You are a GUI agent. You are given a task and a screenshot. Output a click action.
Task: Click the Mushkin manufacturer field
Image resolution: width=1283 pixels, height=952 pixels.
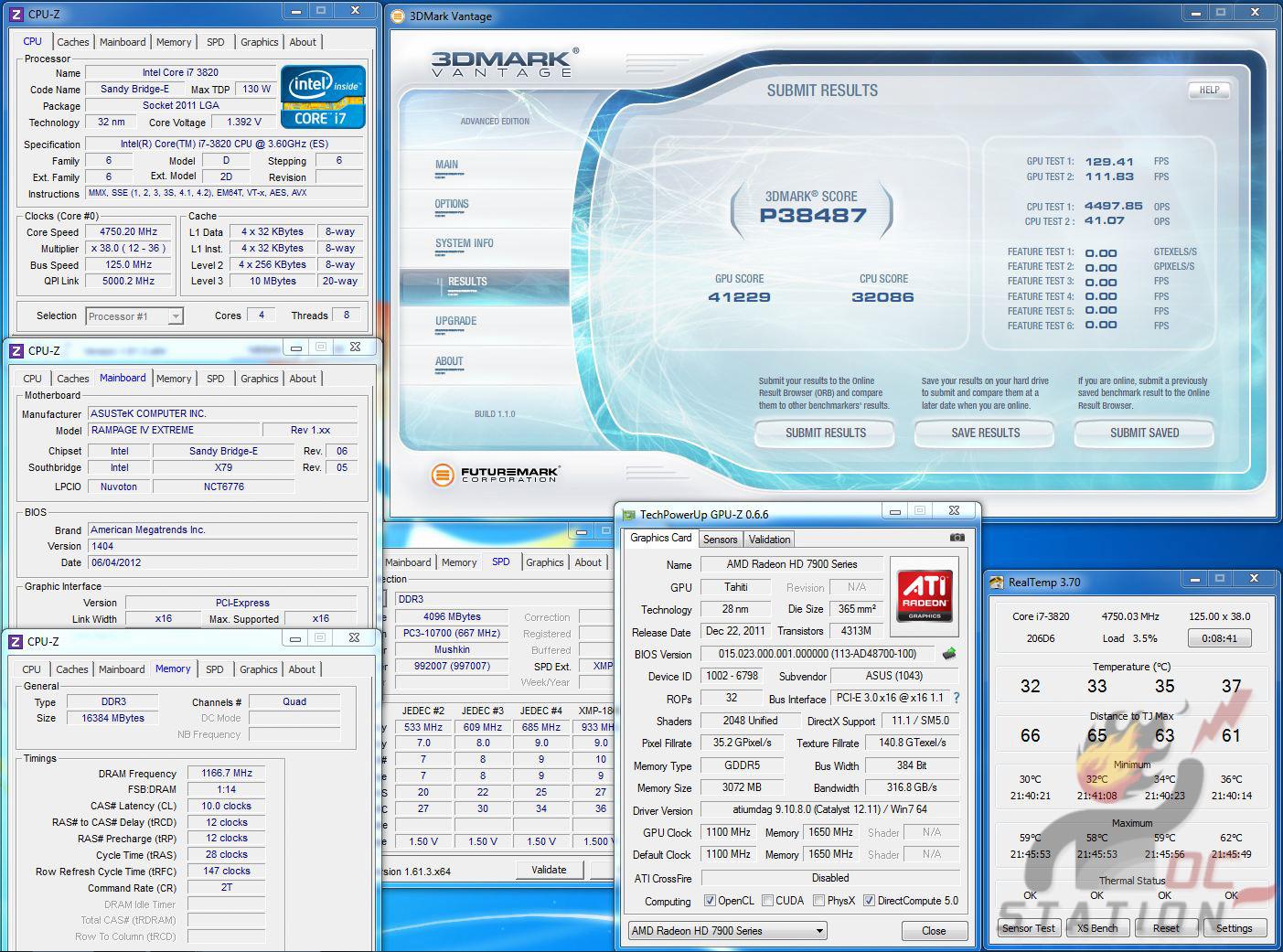(x=452, y=649)
